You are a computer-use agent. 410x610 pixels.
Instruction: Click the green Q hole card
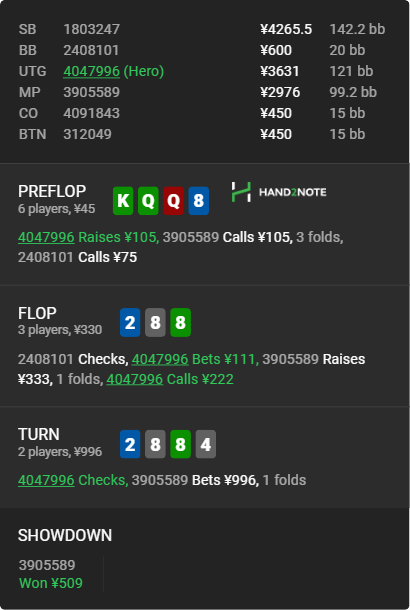click(148, 201)
